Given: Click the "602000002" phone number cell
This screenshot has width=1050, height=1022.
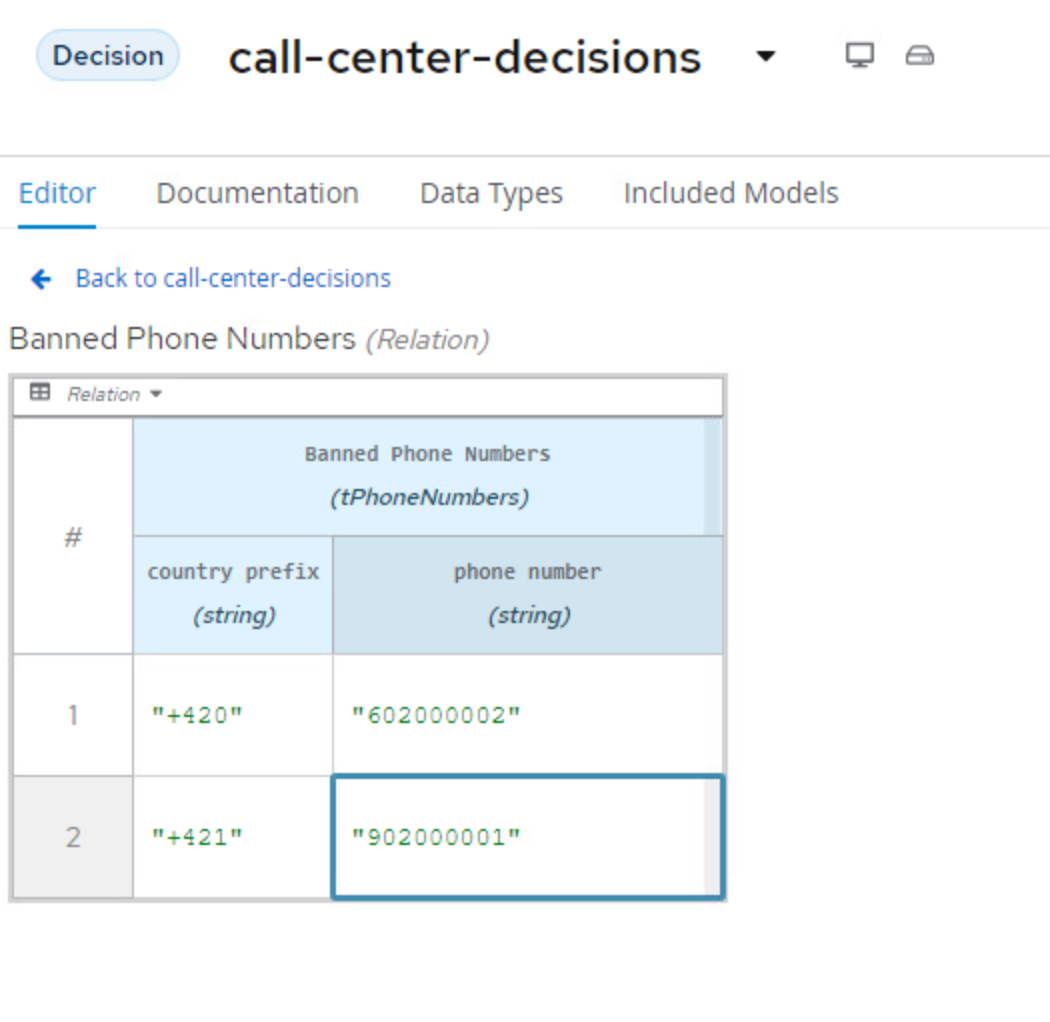Looking at the screenshot, I should click(x=528, y=715).
